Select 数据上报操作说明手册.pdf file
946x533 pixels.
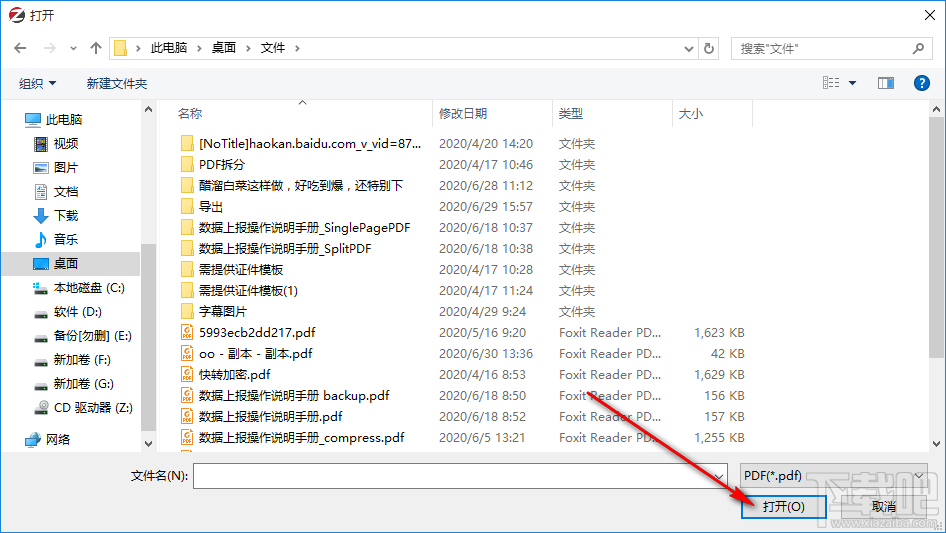pos(270,417)
